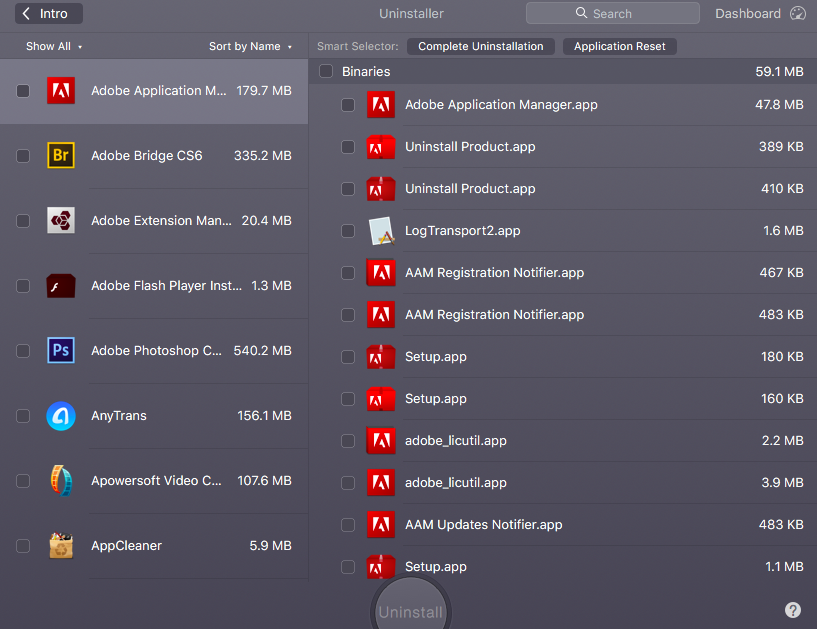Image resolution: width=817 pixels, height=629 pixels.
Task: Click the Binaries section heading
Action: point(366,71)
